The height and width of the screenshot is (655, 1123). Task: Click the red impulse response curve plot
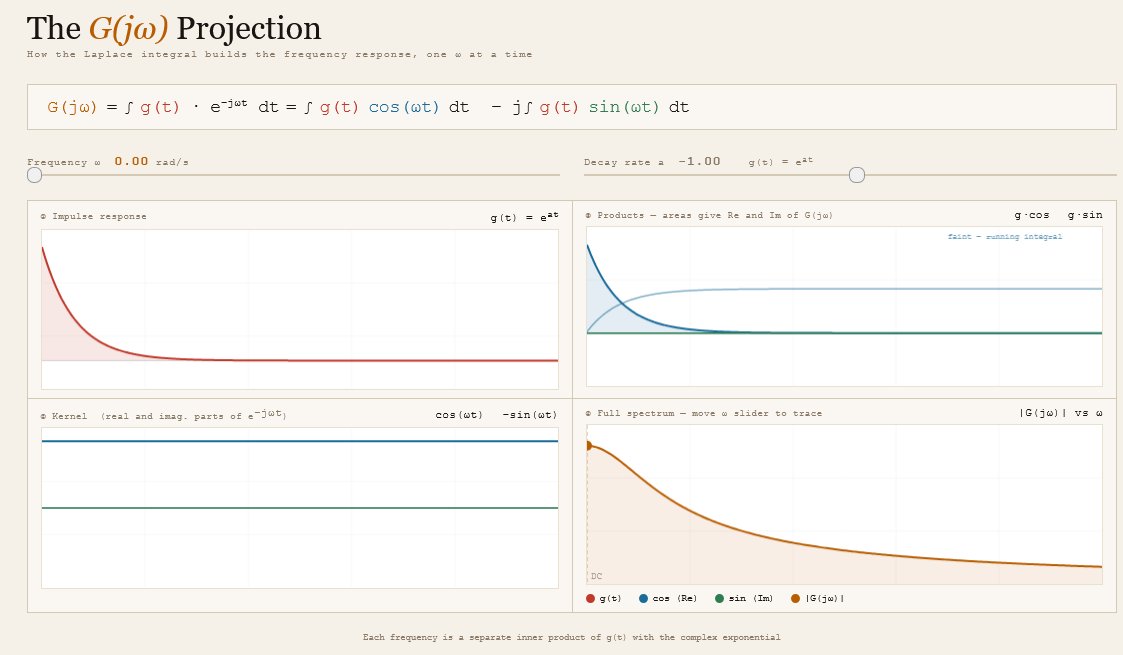coord(299,309)
